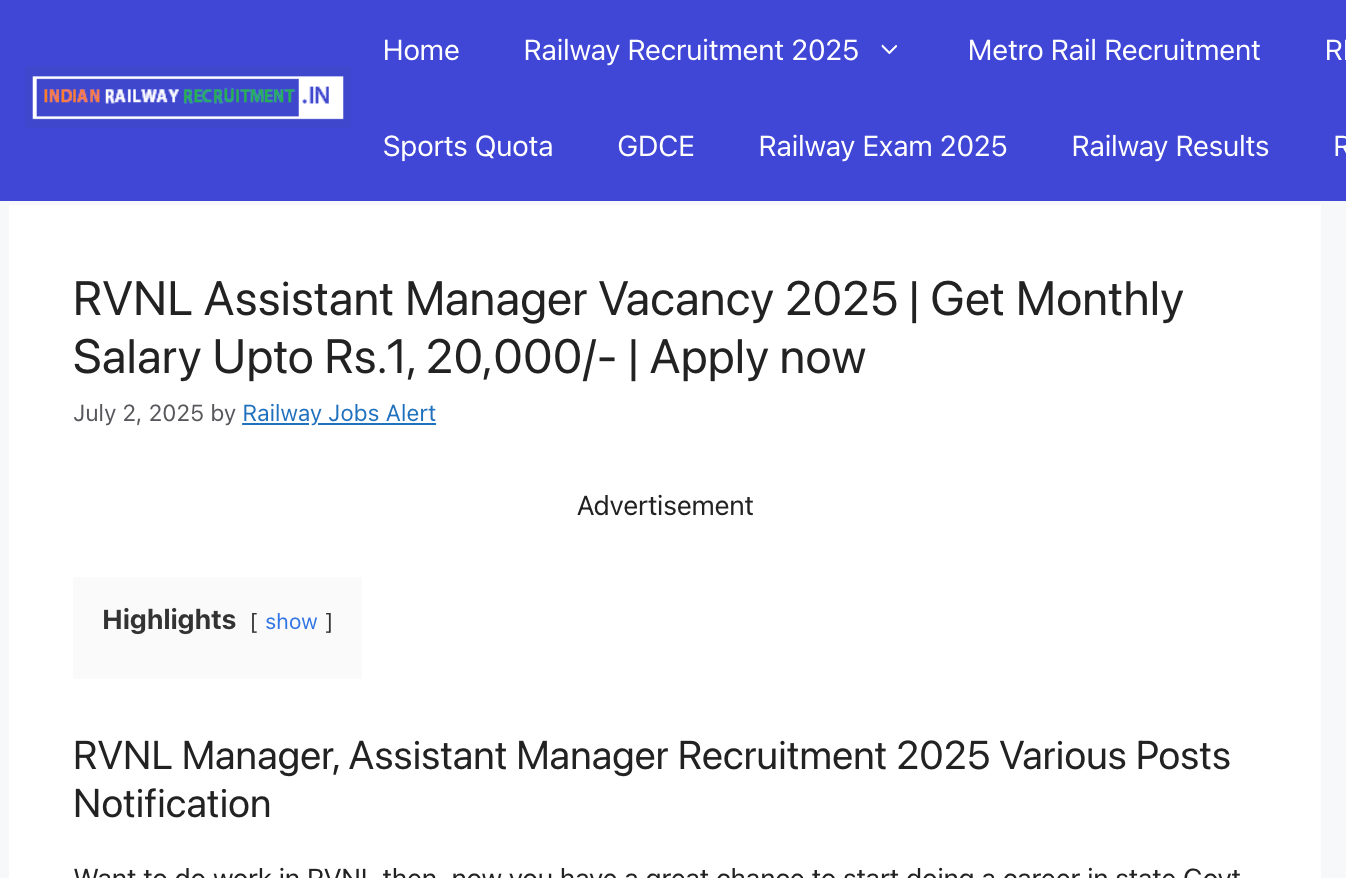Click the Highlights box heading
1346x878 pixels.
pyautogui.click(x=169, y=620)
